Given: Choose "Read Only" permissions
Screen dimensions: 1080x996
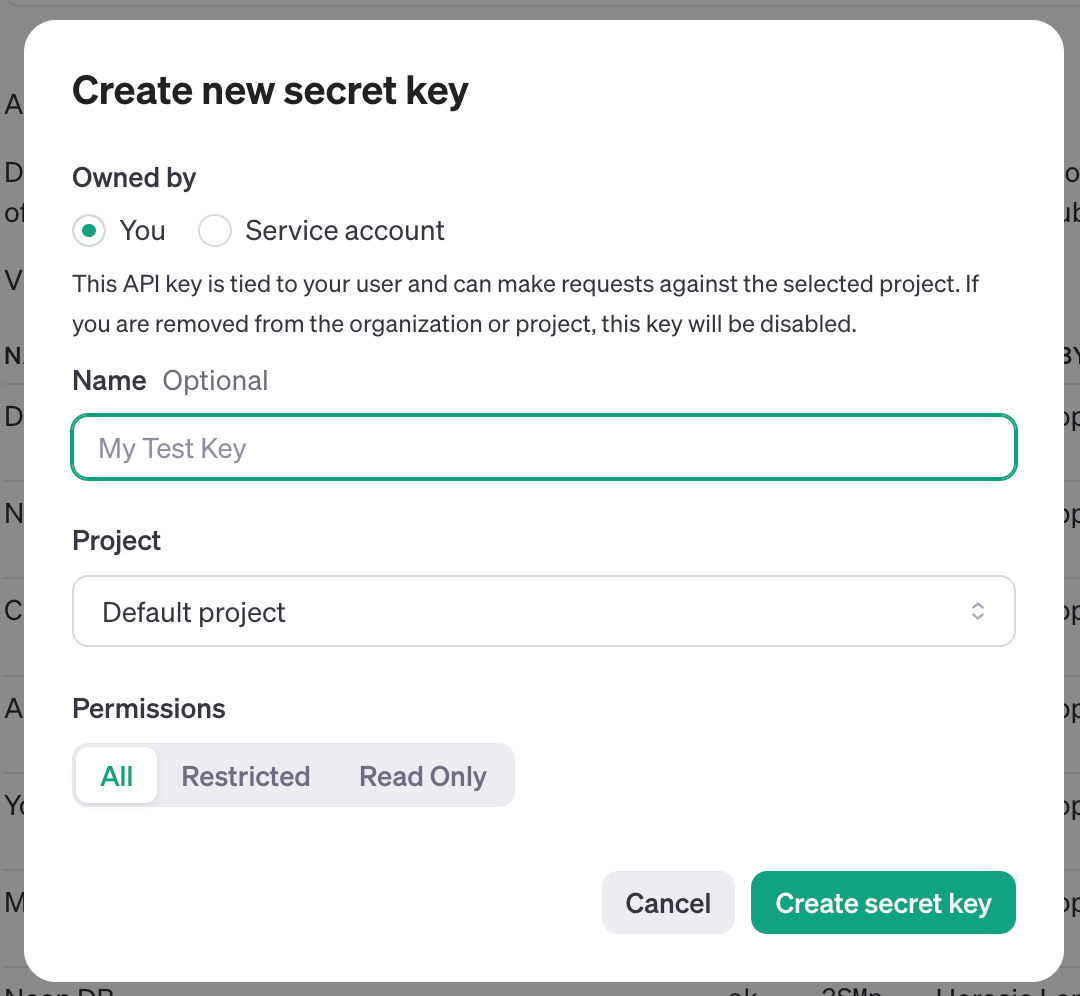Looking at the screenshot, I should pyautogui.click(x=422, y=775).
